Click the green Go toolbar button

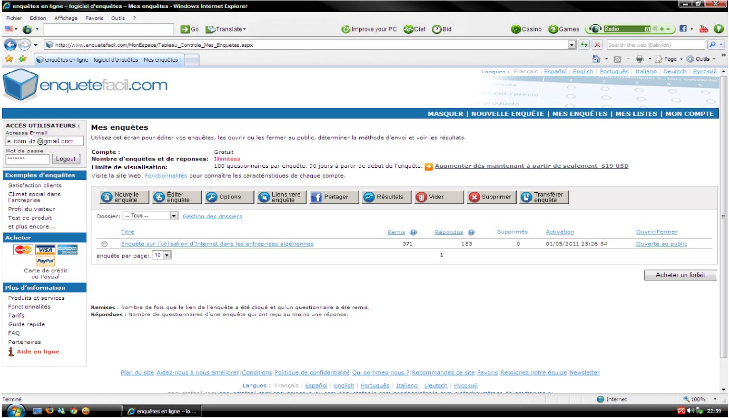[190, 29]
